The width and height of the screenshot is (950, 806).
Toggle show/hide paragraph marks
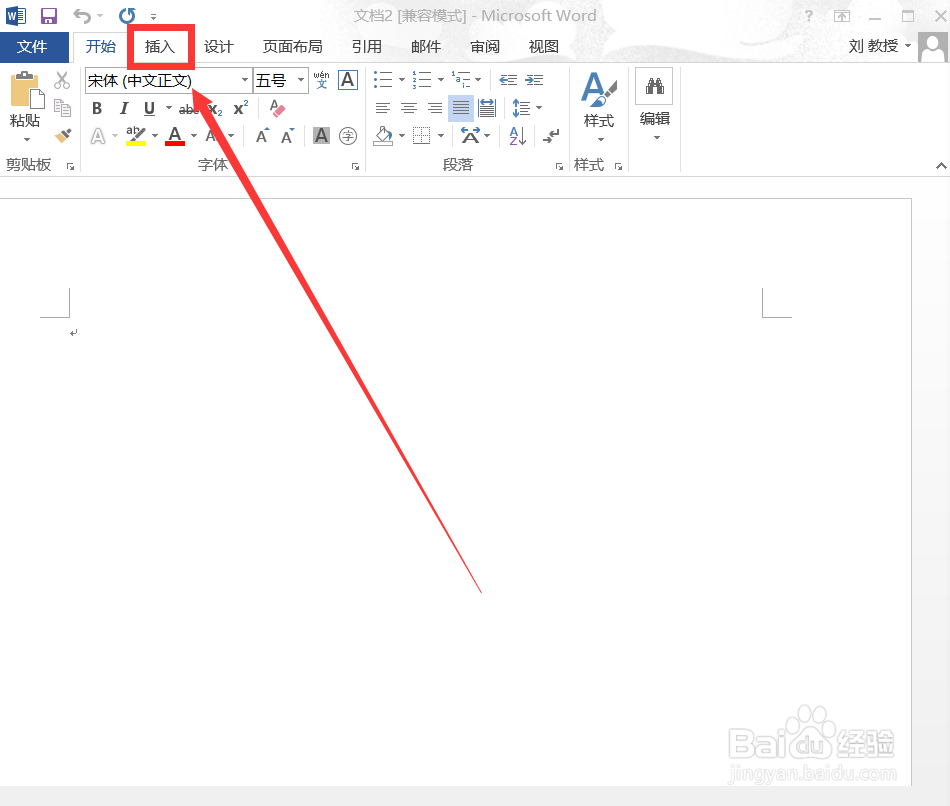coord(550,135)
